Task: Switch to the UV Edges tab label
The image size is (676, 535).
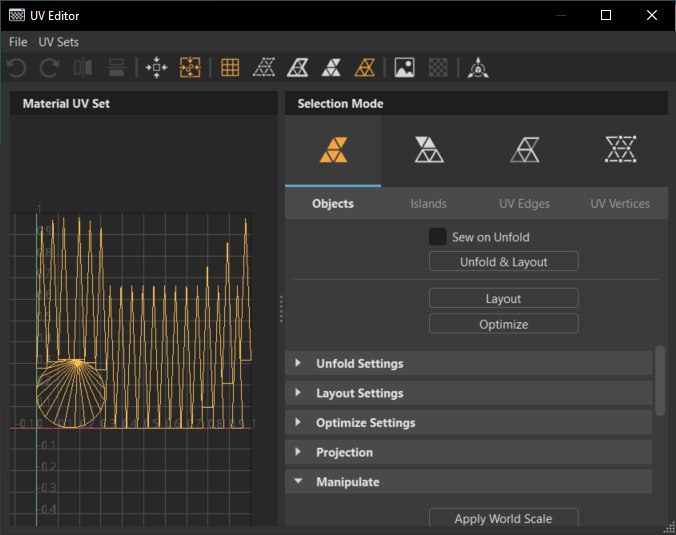Action: tap(525, 203)
